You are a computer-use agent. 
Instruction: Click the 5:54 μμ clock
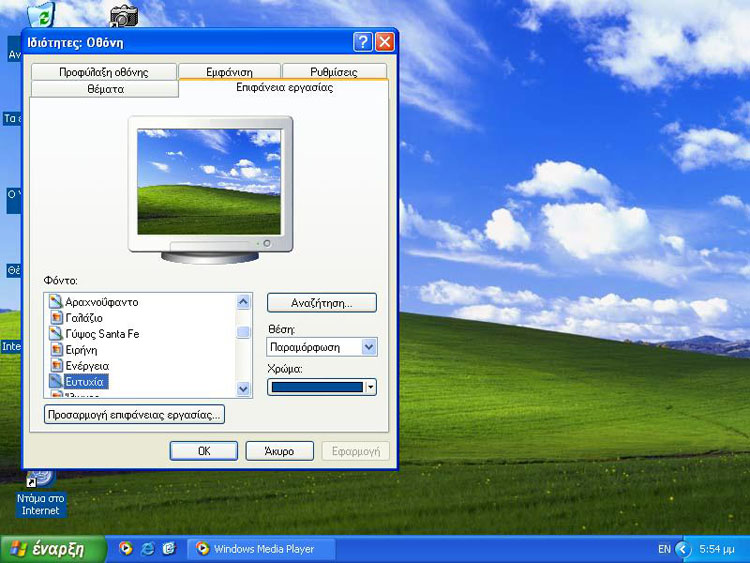tap(717, 549)
